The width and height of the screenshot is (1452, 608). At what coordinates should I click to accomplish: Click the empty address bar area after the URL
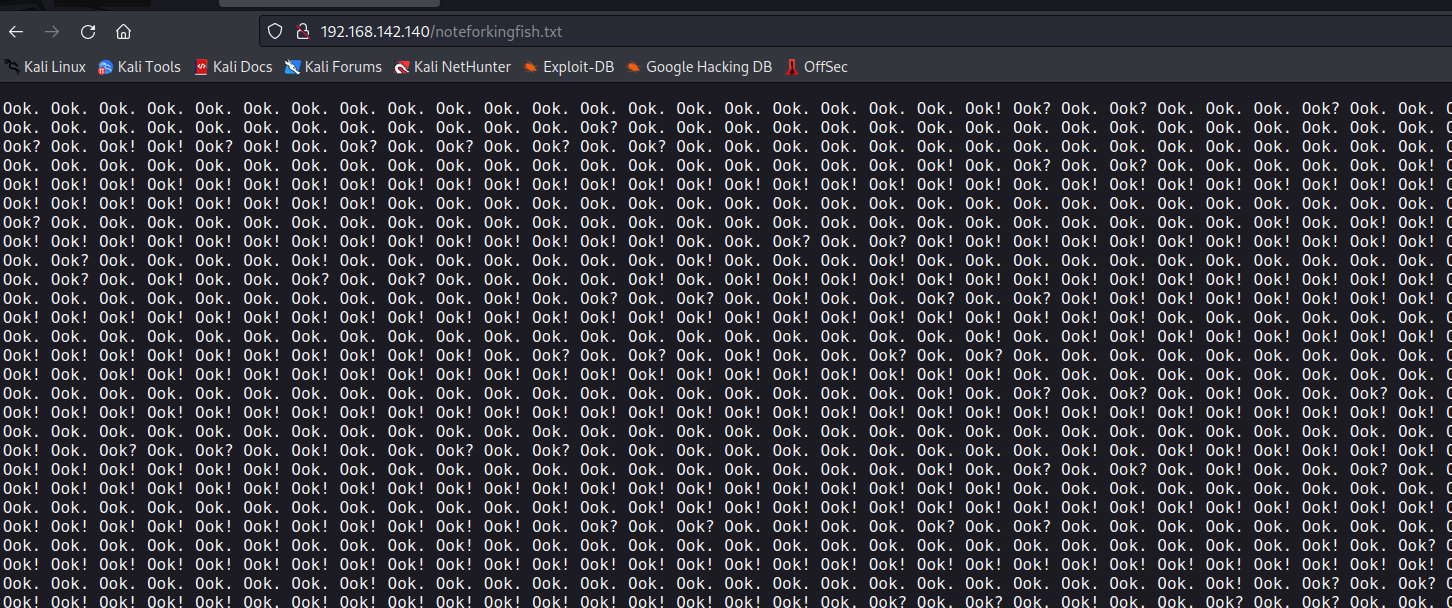coord(900,31)
